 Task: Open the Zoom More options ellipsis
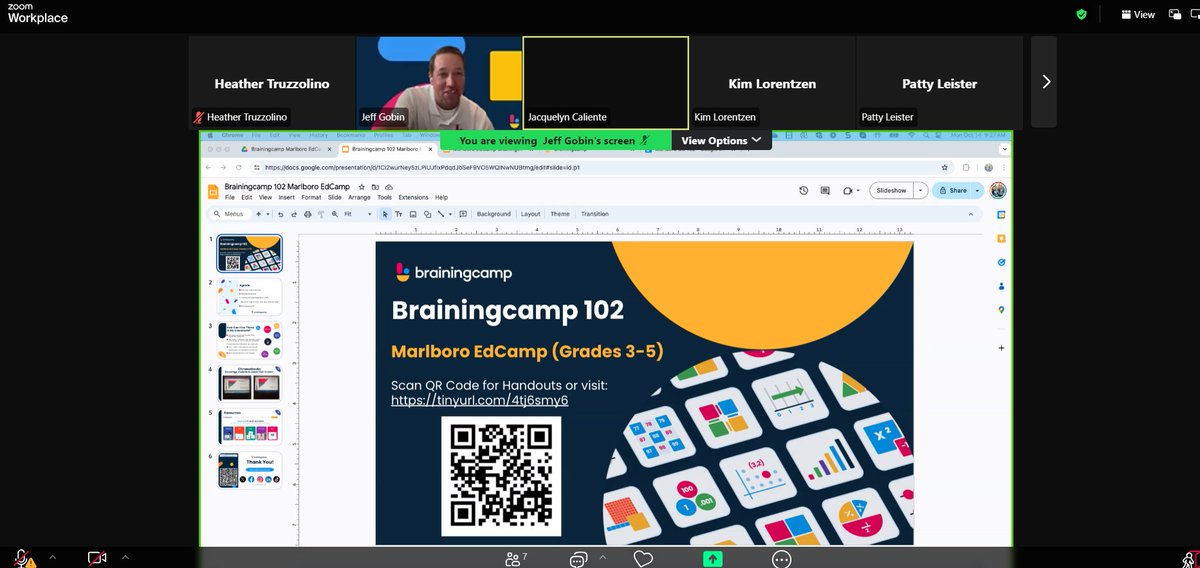[x=782, y=558]
